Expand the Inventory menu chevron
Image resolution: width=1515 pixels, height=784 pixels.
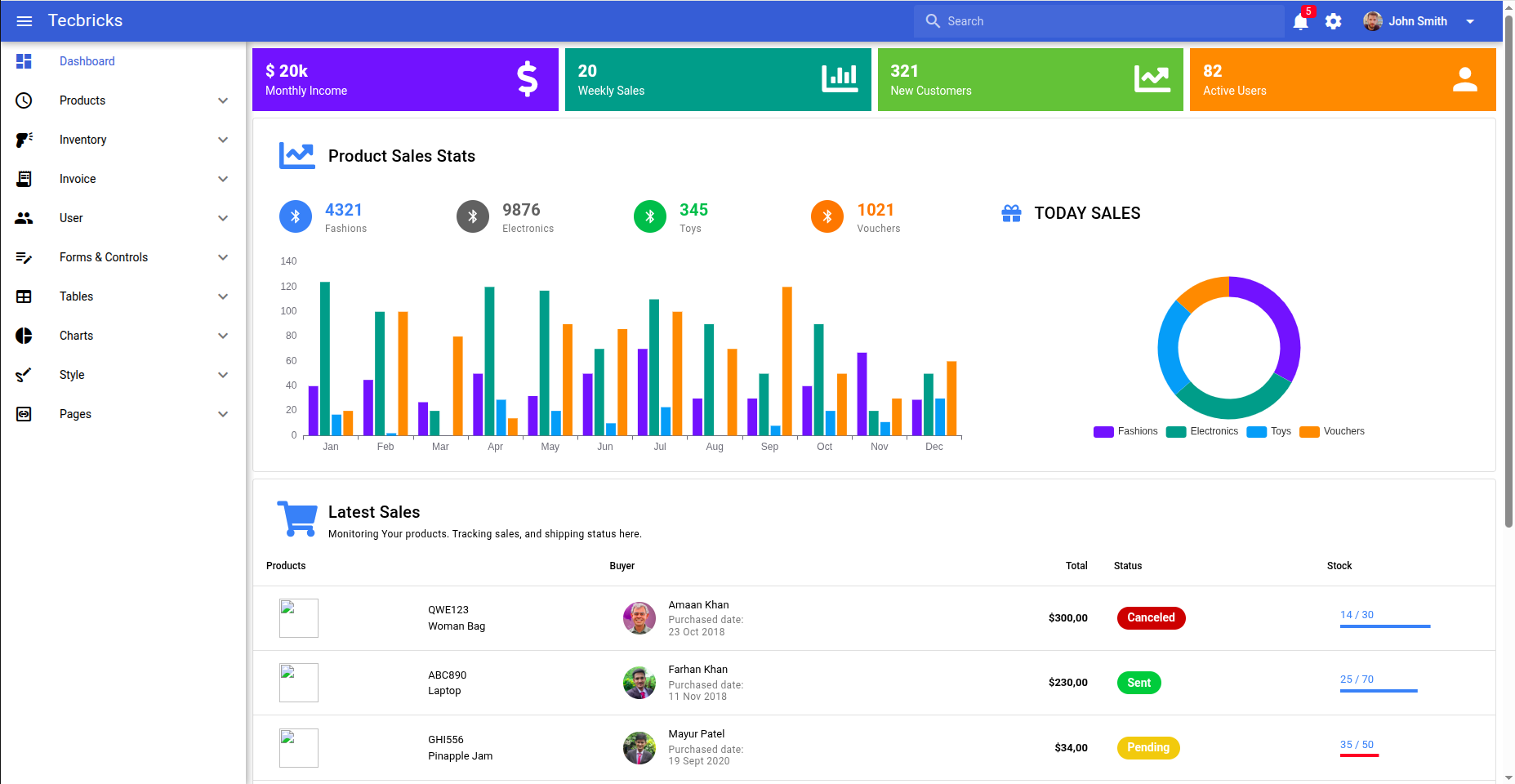tap(223, 140)
